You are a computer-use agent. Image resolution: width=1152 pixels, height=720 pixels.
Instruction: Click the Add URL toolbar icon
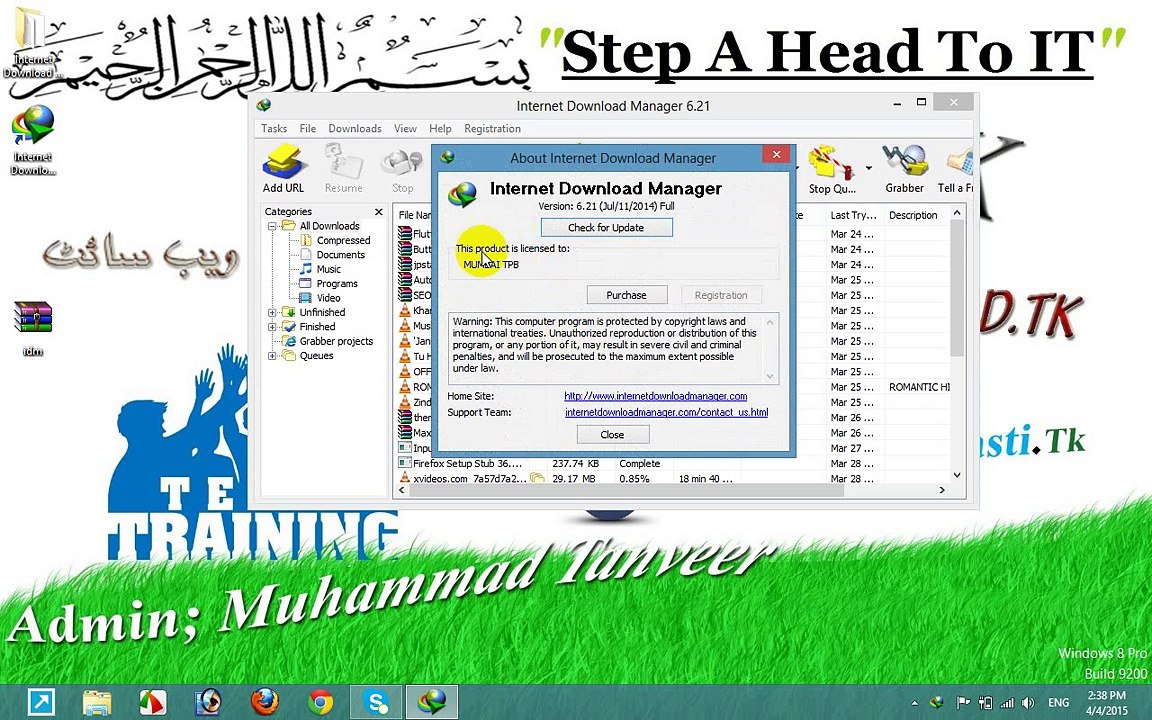point(283,169)
